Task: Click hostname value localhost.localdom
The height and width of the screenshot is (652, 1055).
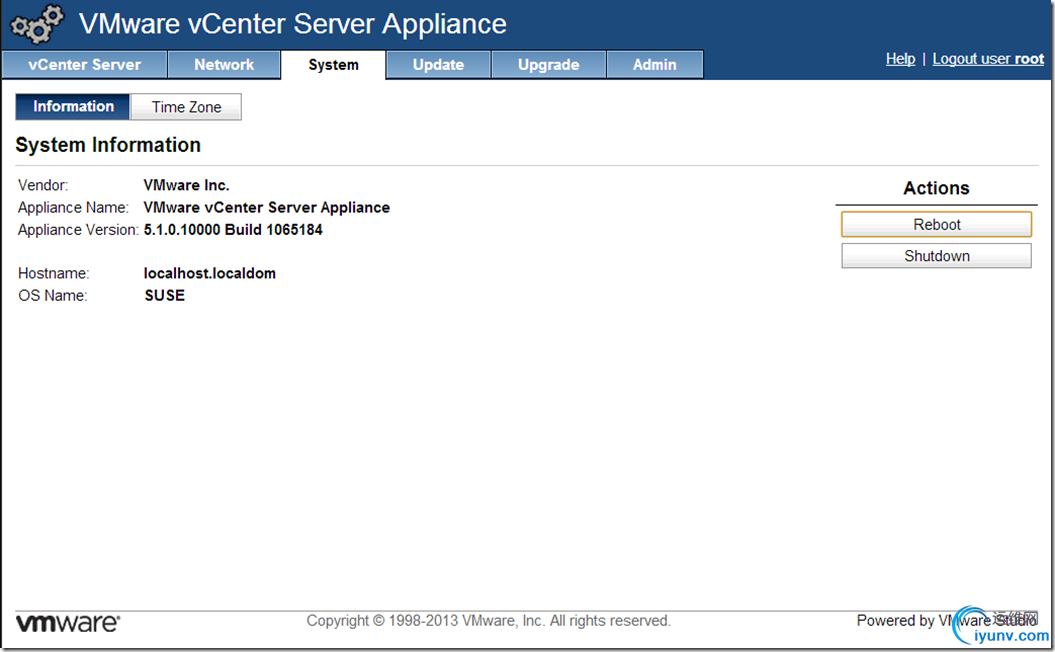Action: click(209, 273)
